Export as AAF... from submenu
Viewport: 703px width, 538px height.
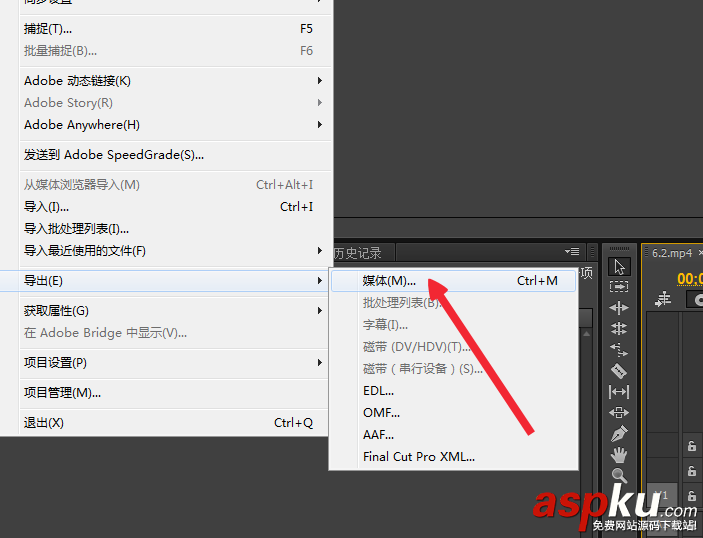tap(453, 434)
